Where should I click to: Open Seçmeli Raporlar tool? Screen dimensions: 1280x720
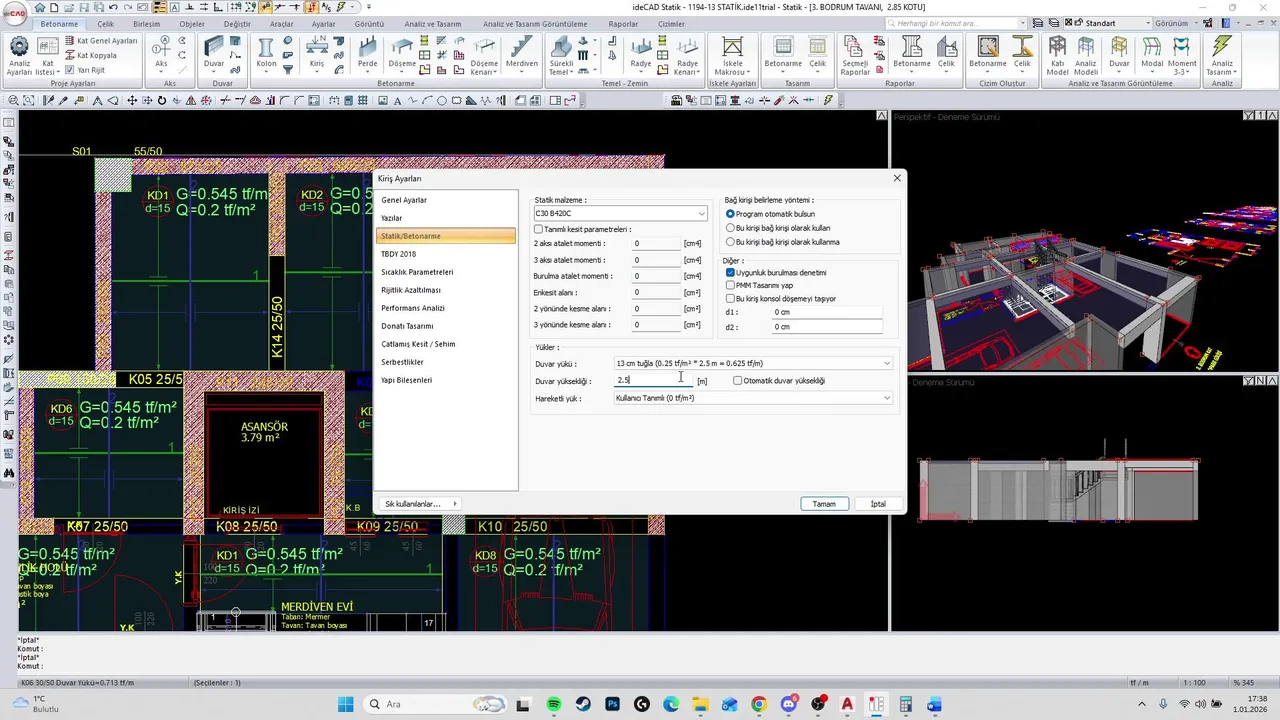855,57
